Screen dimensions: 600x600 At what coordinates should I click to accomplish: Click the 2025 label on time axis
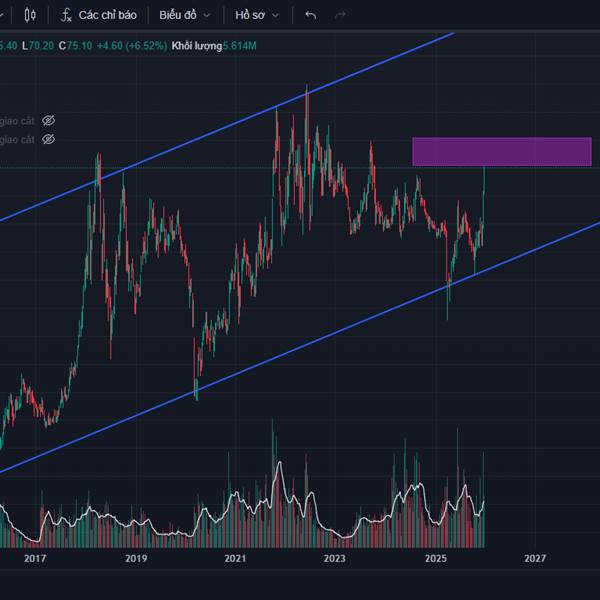(435, 558)
